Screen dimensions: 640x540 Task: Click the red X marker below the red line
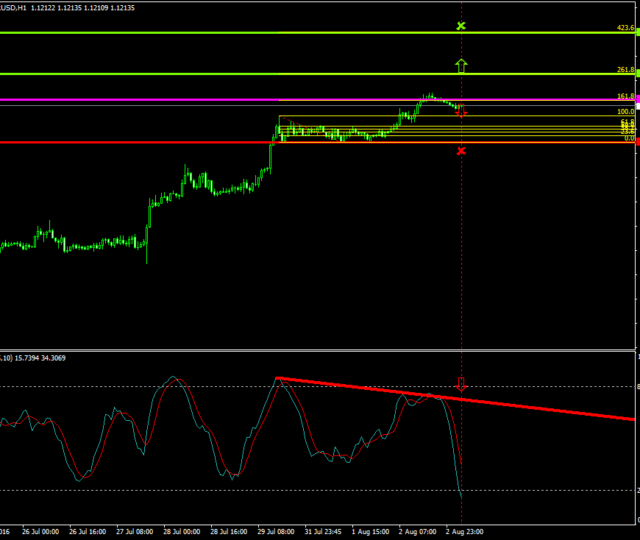pyautogui.click(x=461, y=151)
